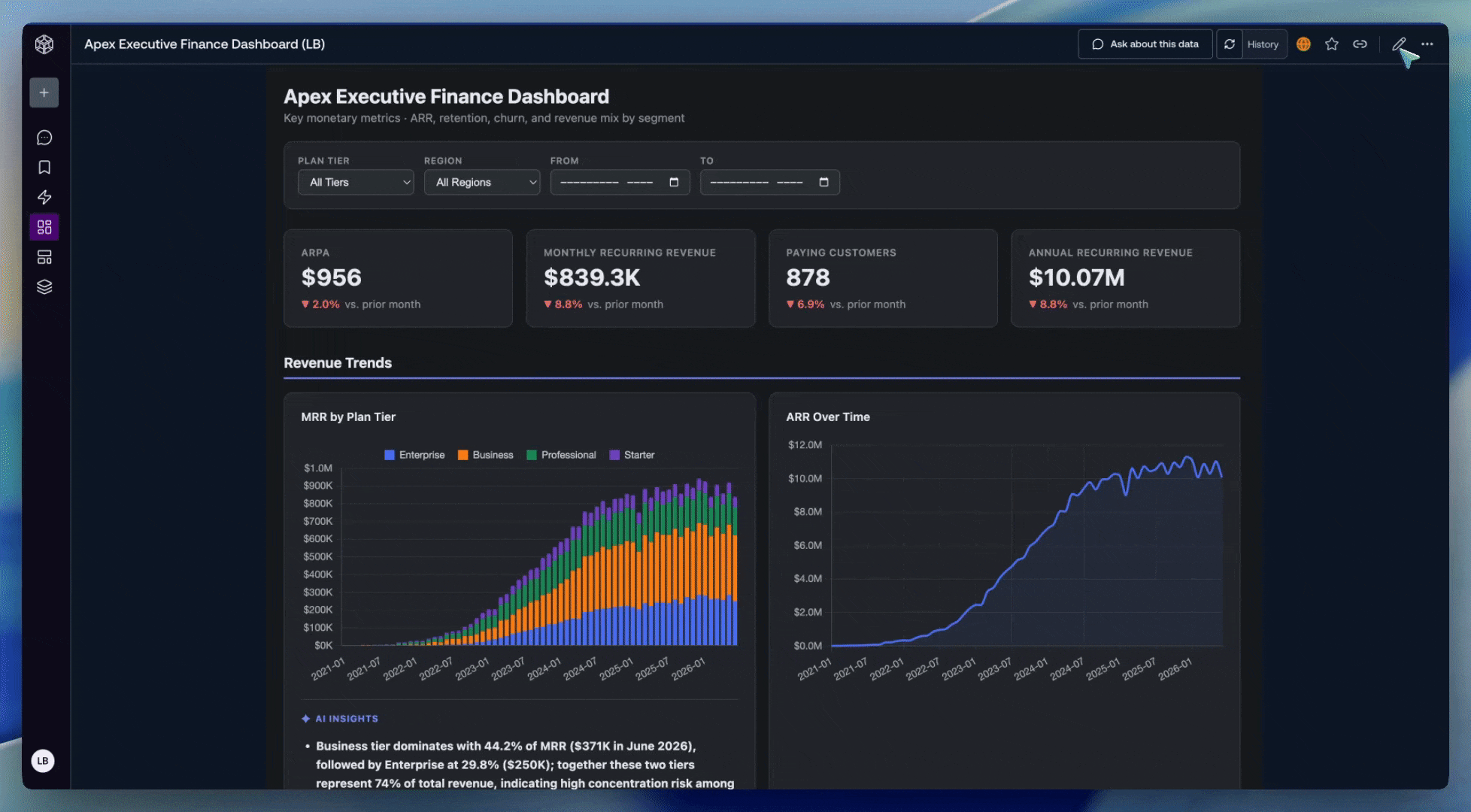1471x812 pixels.
Task: Expand the All Tiers plan dropdown
Action: tap(356, 182)
